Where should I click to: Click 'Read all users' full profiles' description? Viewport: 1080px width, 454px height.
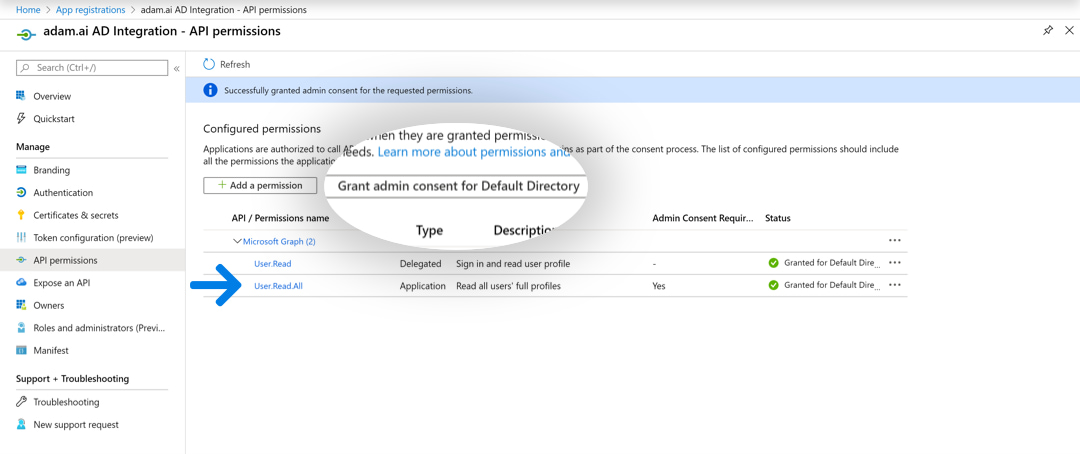pos(508,285)
